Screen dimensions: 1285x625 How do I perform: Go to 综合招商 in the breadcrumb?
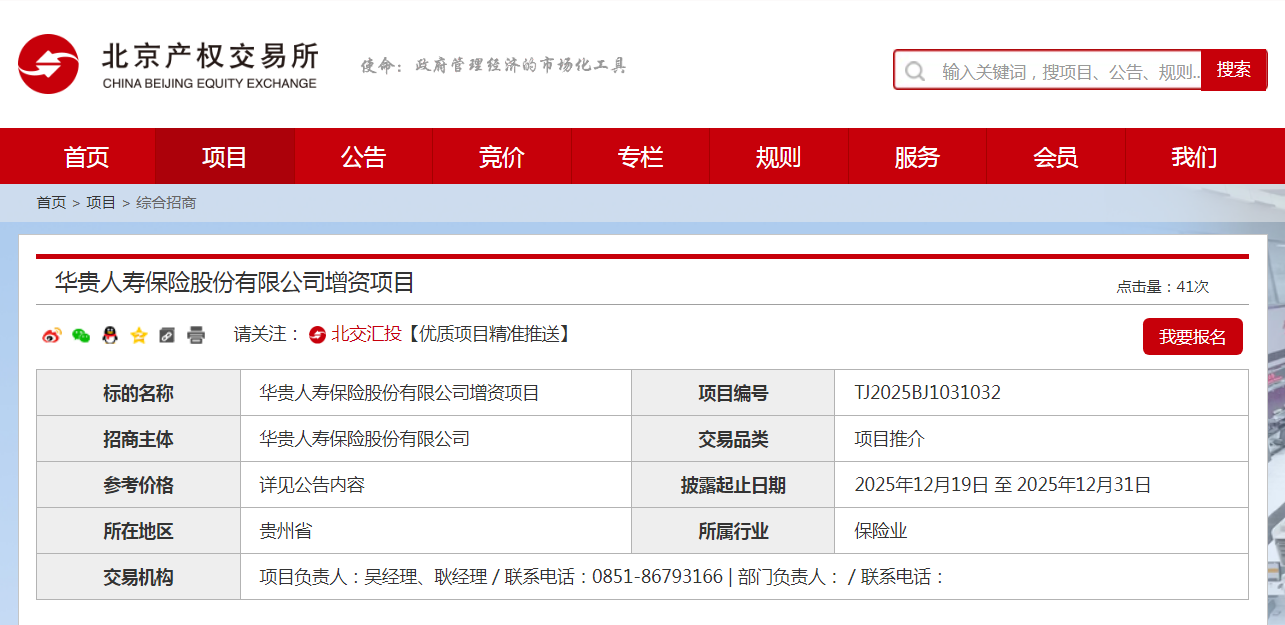tap(166, 203)
